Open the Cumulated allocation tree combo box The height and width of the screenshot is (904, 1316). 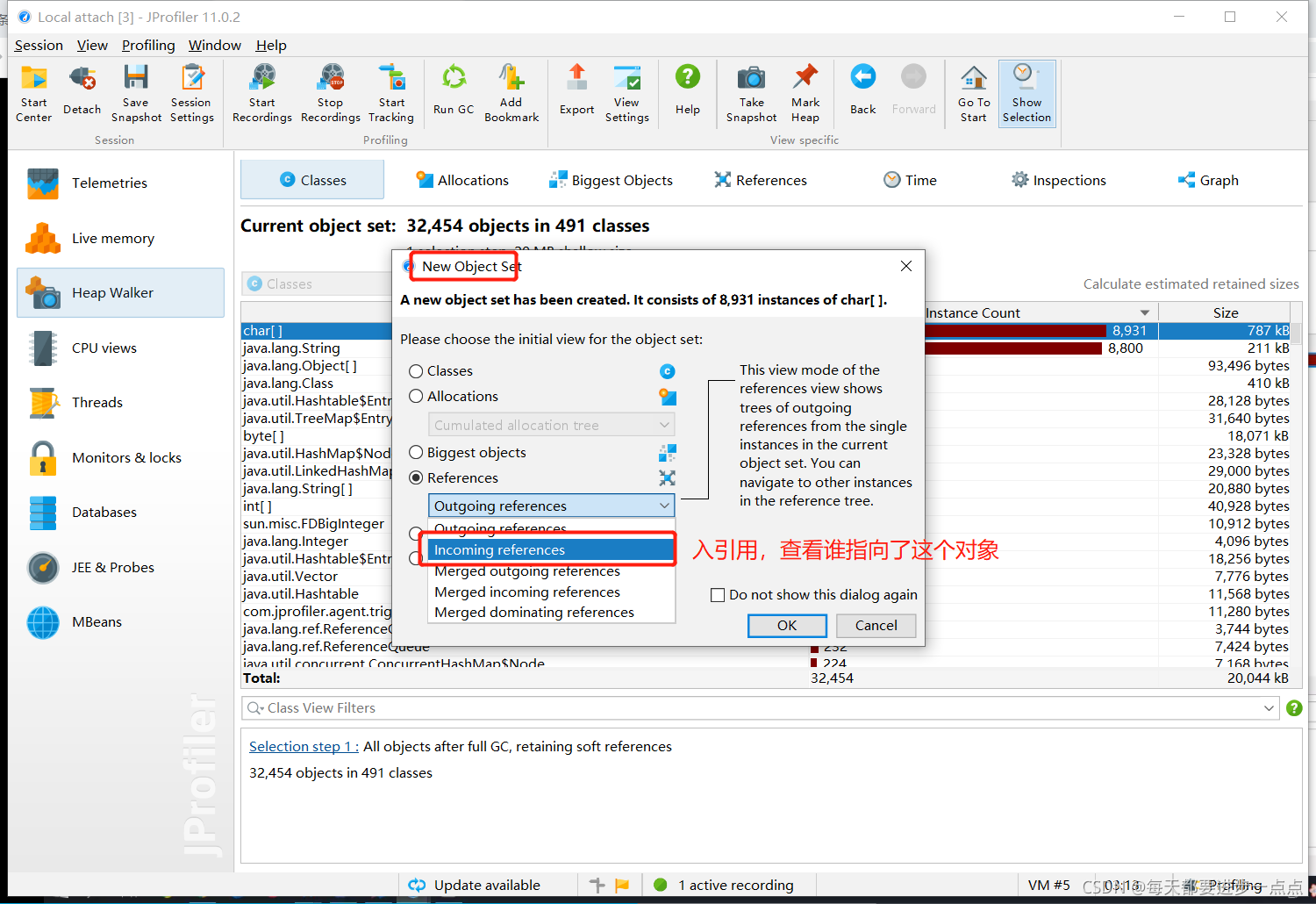click(551, 425)
